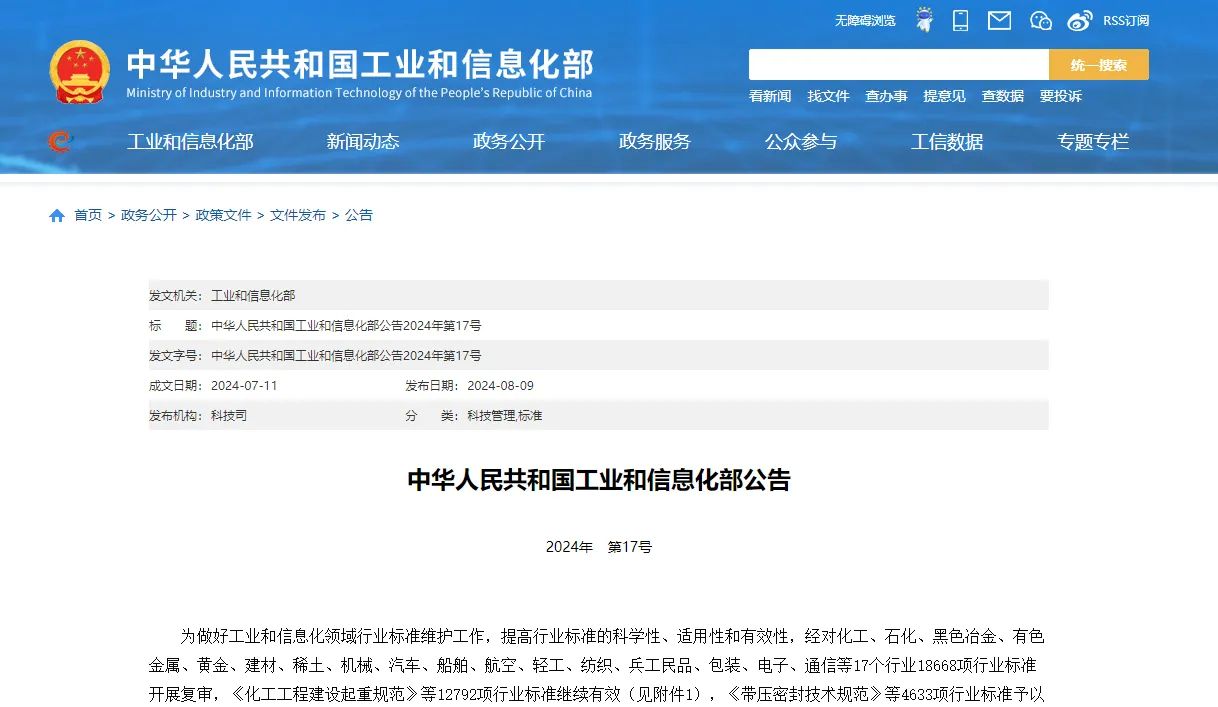Image resolution: width=1218 pixels, height=707 pixels.
Task: Click the English ministry name subtitle
Action: pos(359,93)
